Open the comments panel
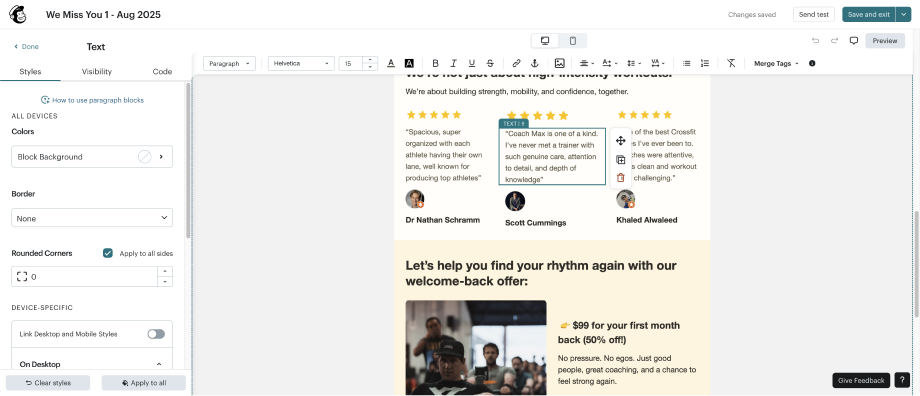 click(x=854, y=40)
